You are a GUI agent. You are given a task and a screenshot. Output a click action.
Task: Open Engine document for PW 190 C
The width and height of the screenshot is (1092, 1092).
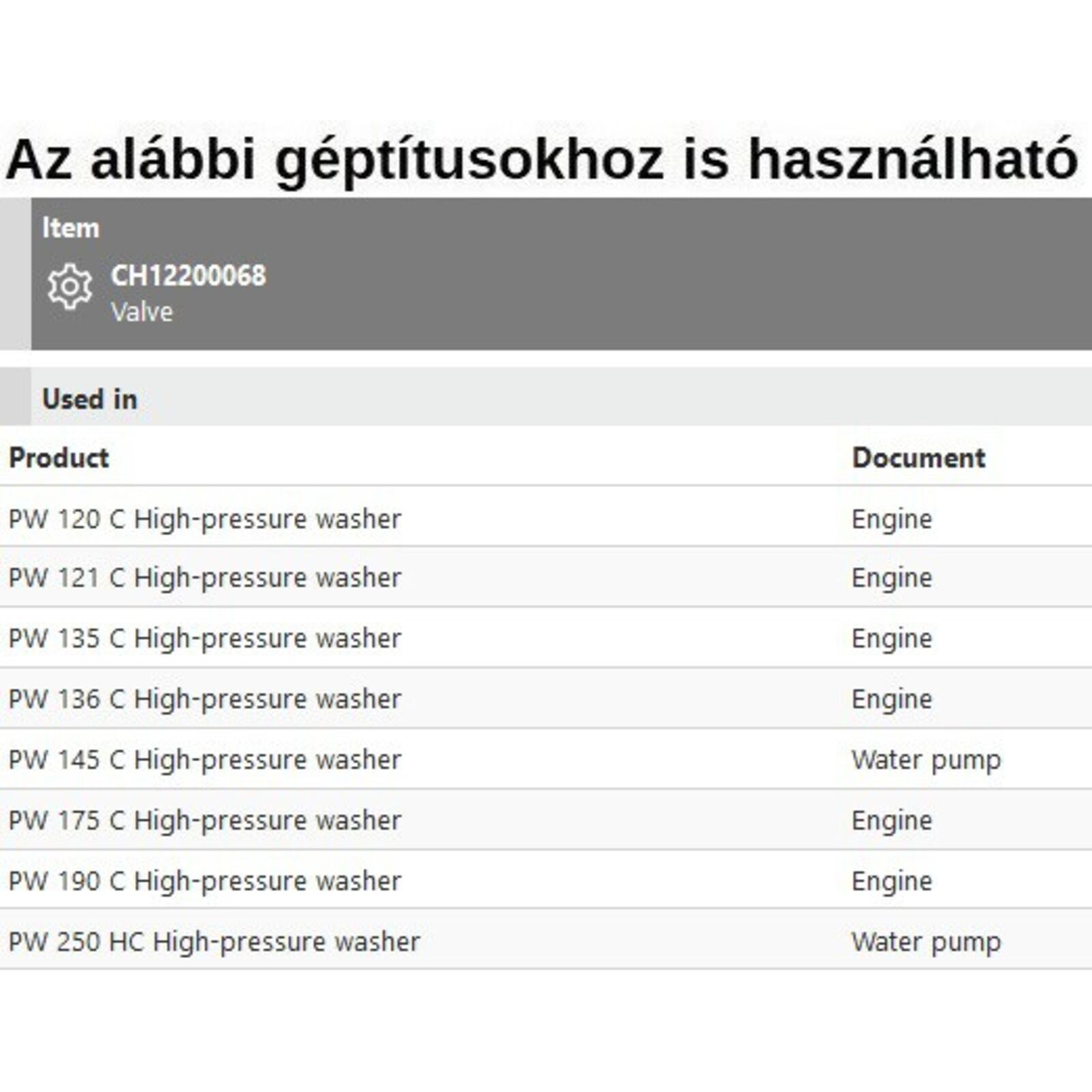click(891, 882)
